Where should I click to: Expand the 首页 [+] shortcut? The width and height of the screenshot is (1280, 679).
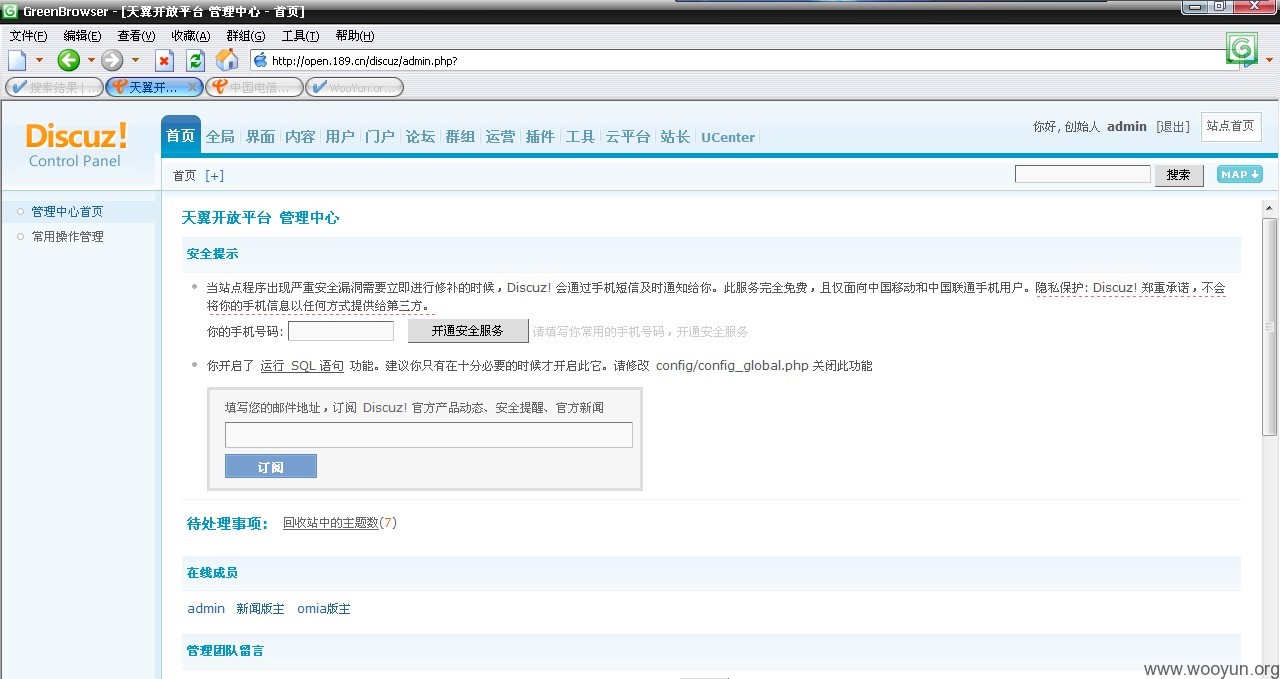[x=214, y=175]
